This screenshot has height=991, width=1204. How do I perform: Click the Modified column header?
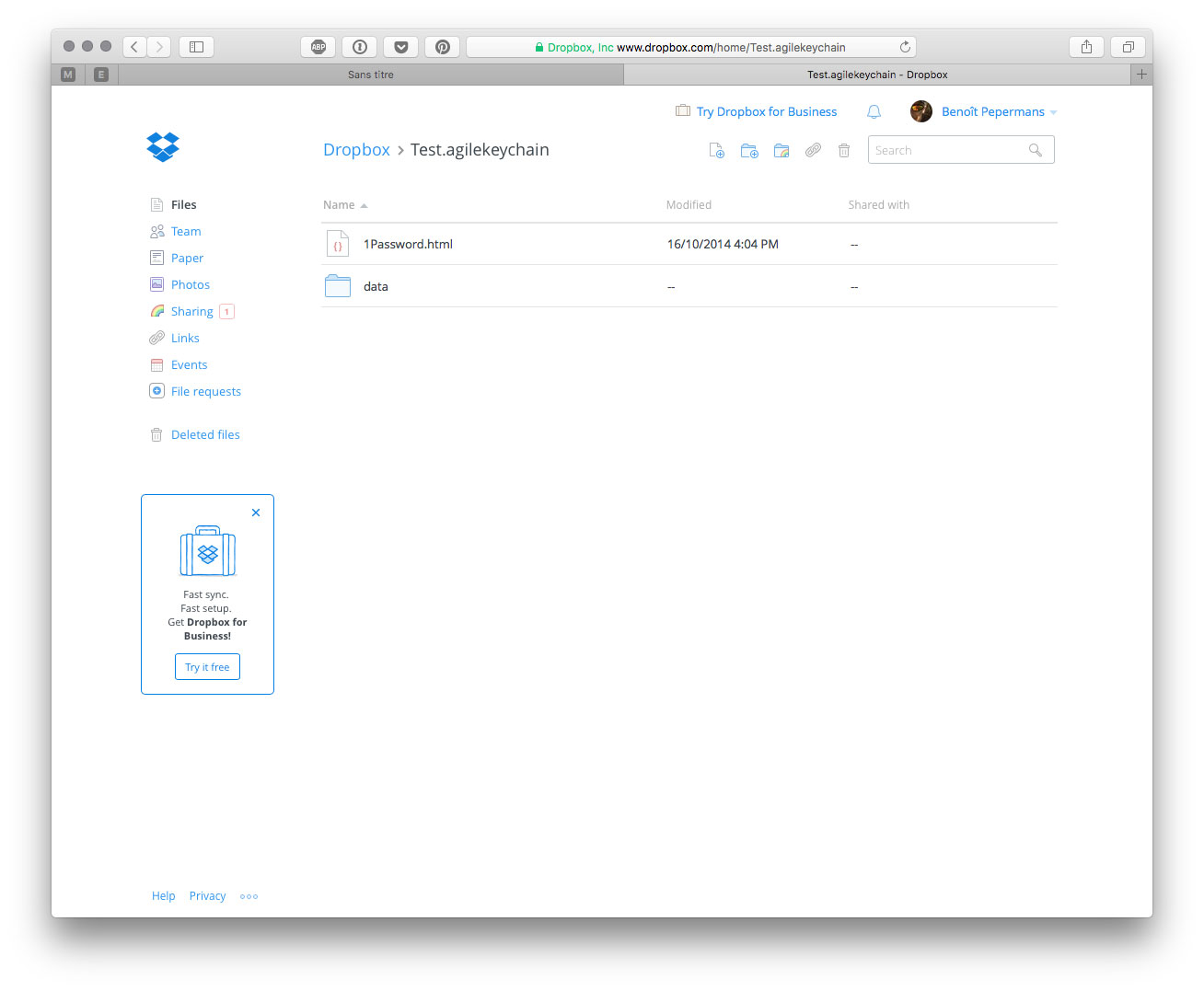(x=689, y=205)
